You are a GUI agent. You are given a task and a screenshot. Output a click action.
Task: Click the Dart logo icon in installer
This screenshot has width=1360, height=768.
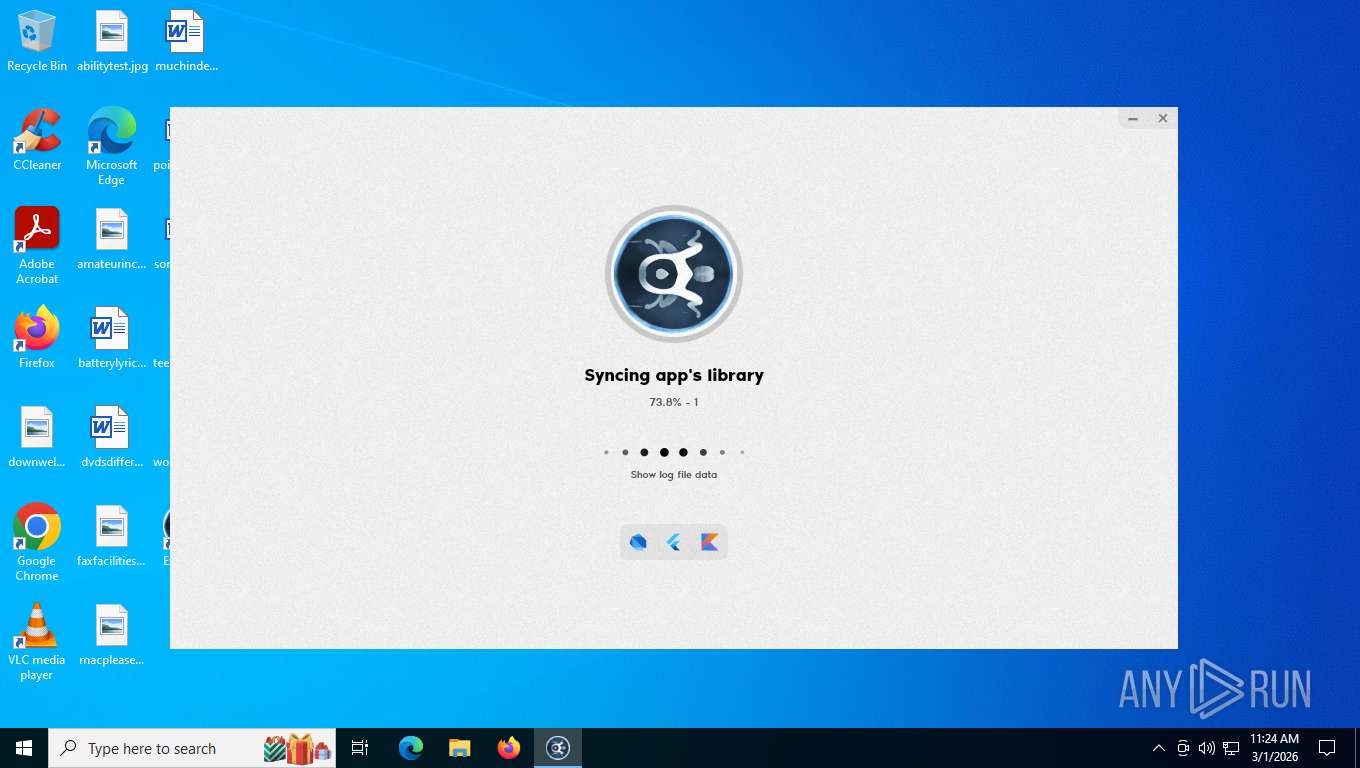[638, 542]
